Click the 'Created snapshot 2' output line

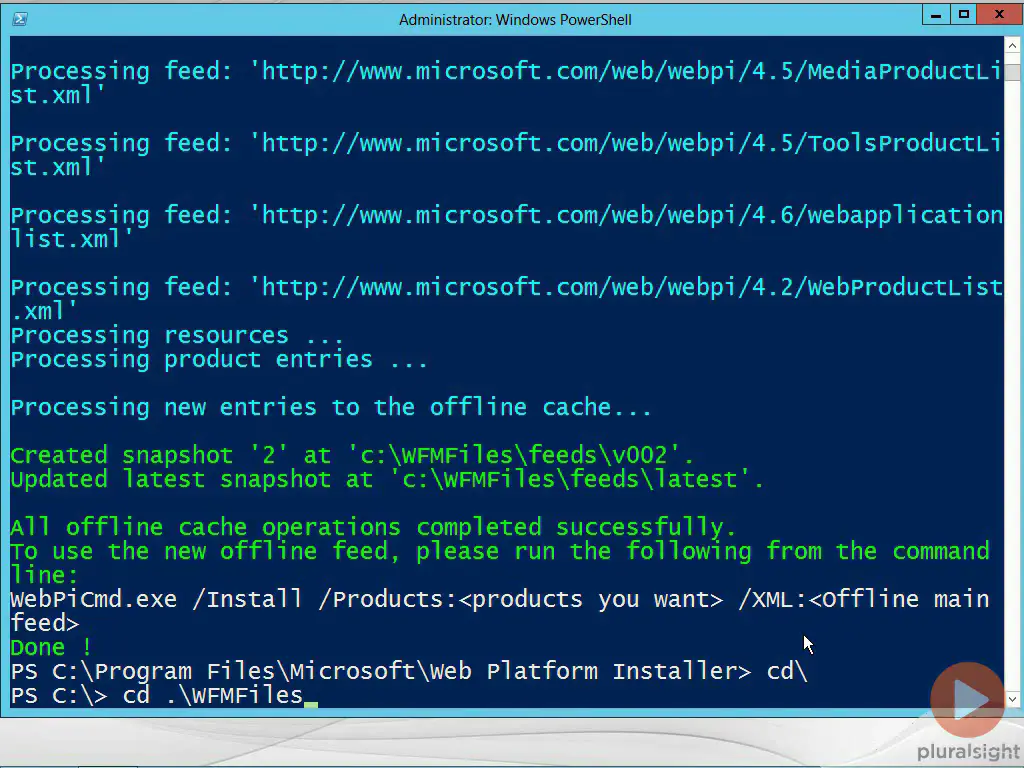[352, 455]
